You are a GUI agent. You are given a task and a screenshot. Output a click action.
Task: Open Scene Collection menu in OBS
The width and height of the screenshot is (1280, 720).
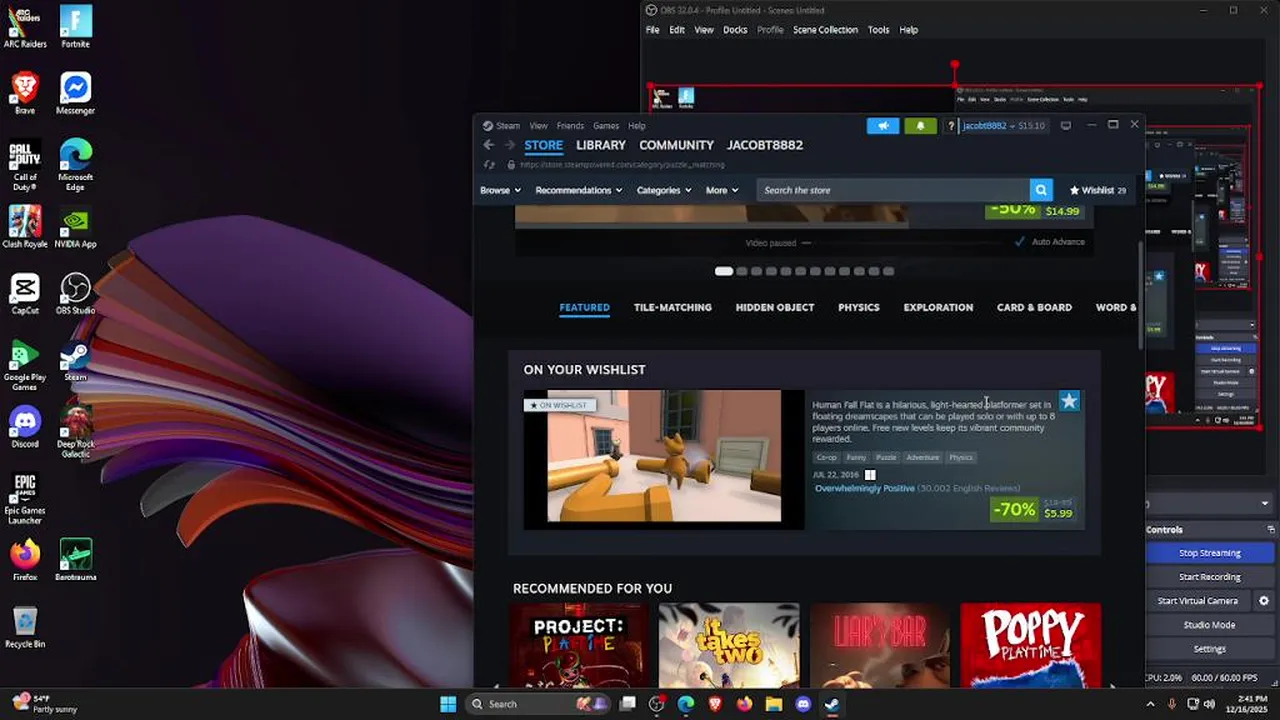pos(825,30)
